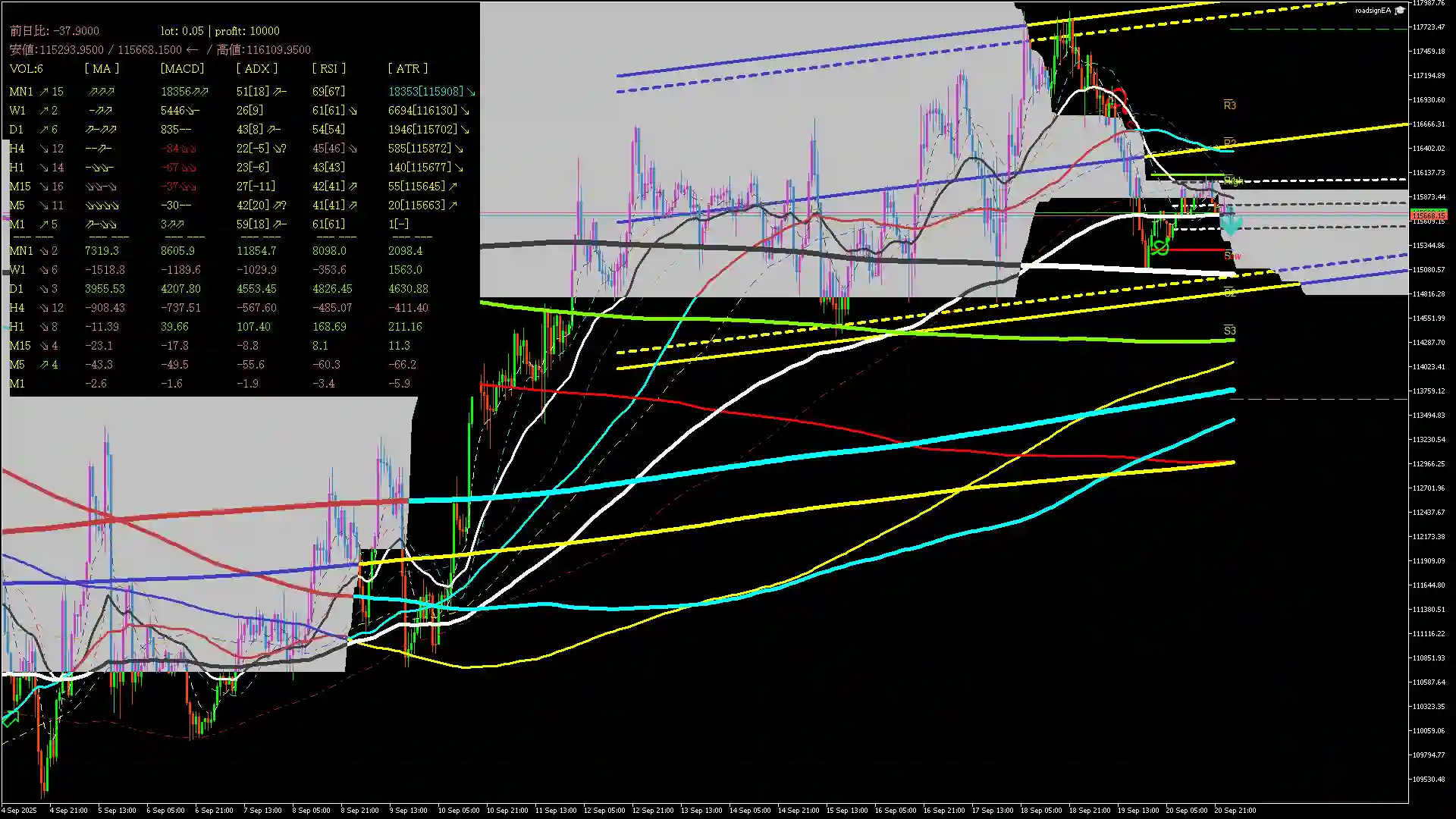Click the MN1 row label at table top
Image resolution: width=1456 pixels, height=819 pixels.
tap(21, 92)
